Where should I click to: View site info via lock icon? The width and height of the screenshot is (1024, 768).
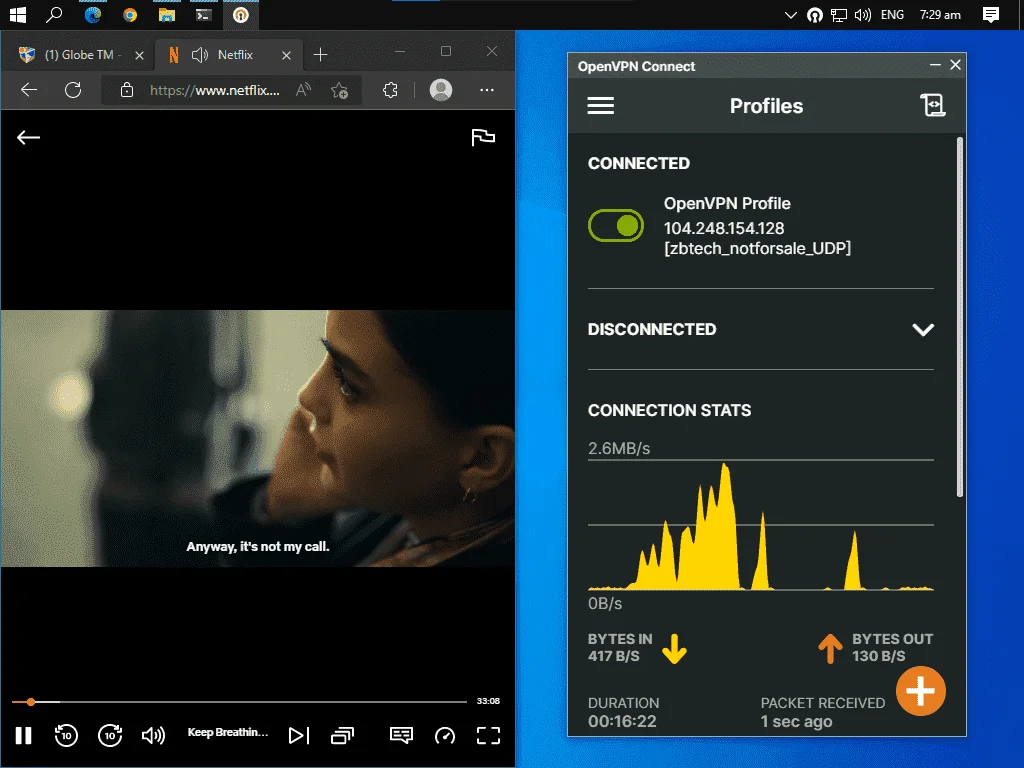pyautogui.click(x=127, y=90)
